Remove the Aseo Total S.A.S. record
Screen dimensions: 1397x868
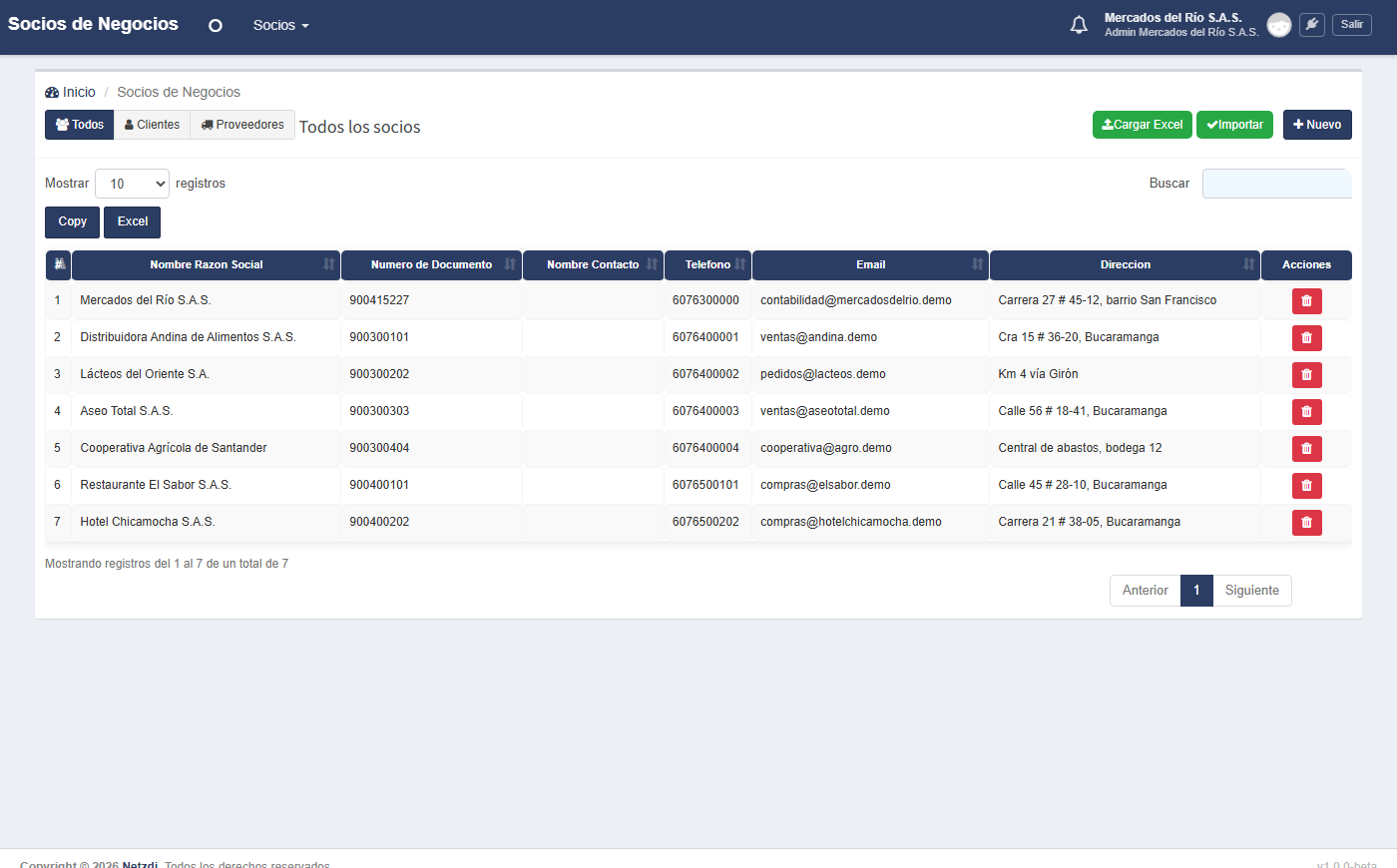(1307, 412)
